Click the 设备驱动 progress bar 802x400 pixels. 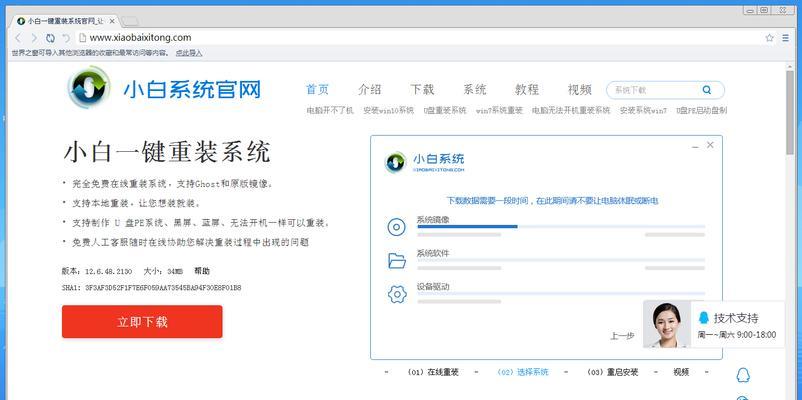(x=561, y=294)
